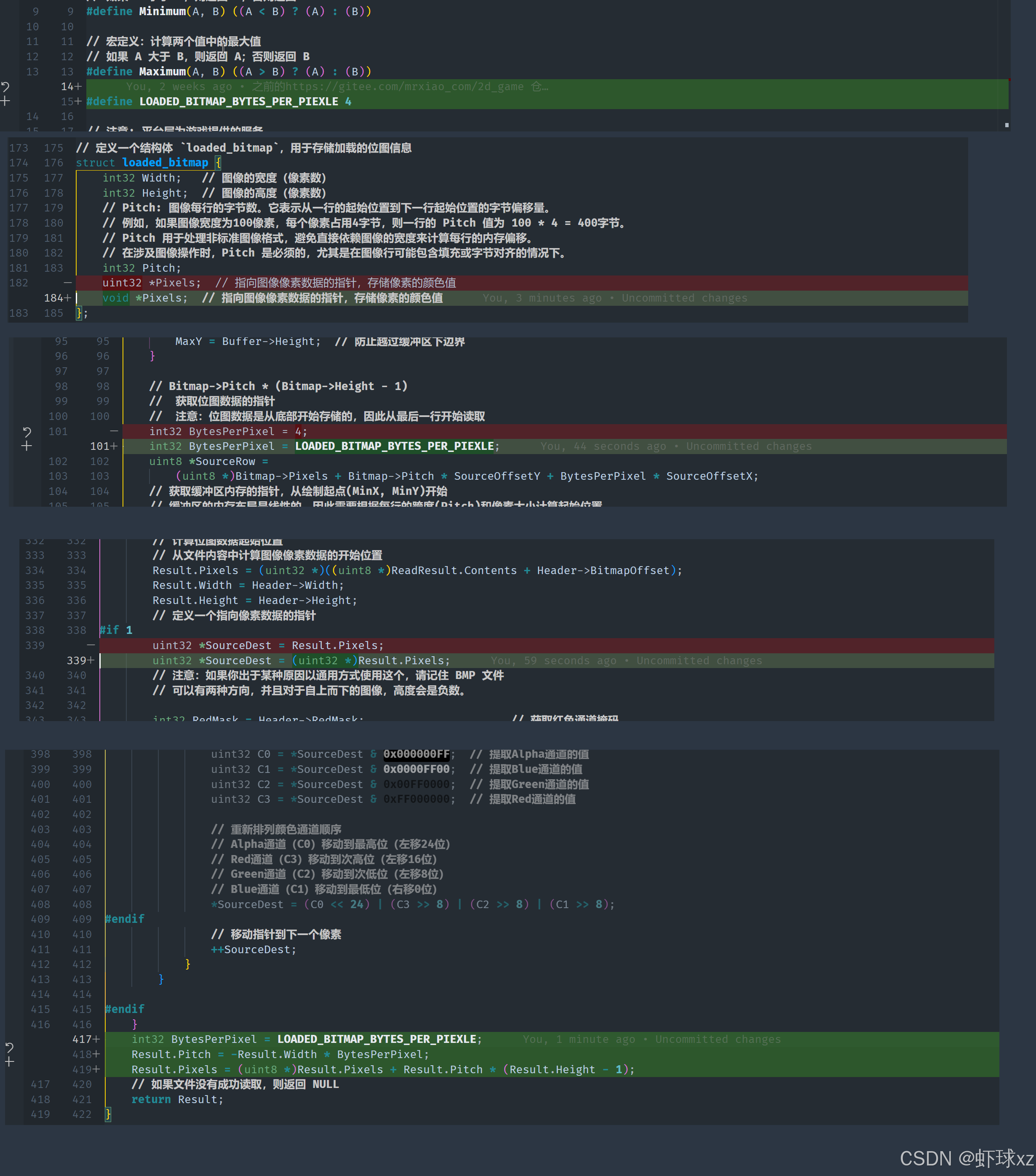The height and width of the screenshot is (1176, 1036).
Task: Revert the added block at lines 417-419
Action: [x=9, y=1047]
